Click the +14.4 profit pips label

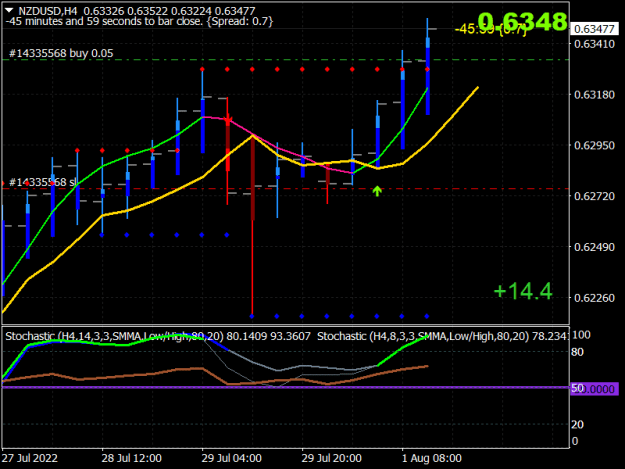pos(523,291)
